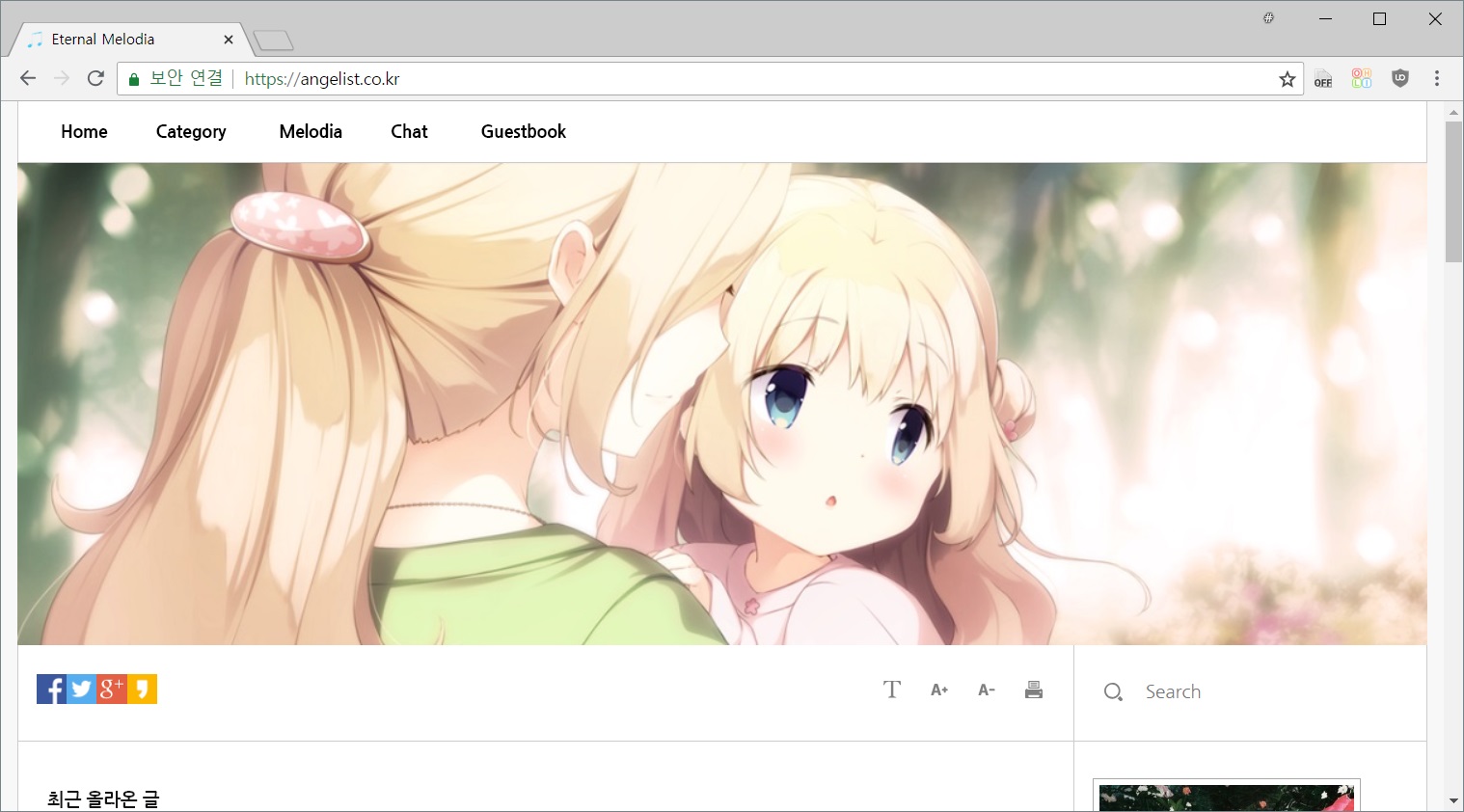Click the search magnifier icon
The width and height of the screenshot is (1464, 812).
coord(1113,691)
